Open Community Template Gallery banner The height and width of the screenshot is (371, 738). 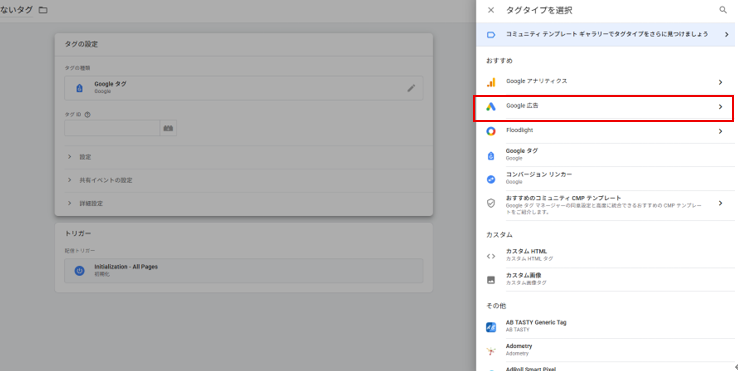click(605, 34)
